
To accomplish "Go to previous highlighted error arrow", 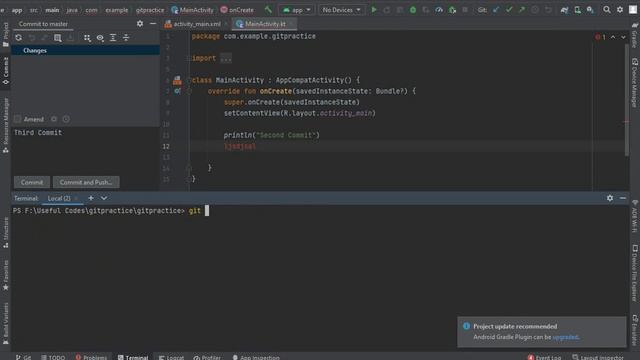I will 613,37.
